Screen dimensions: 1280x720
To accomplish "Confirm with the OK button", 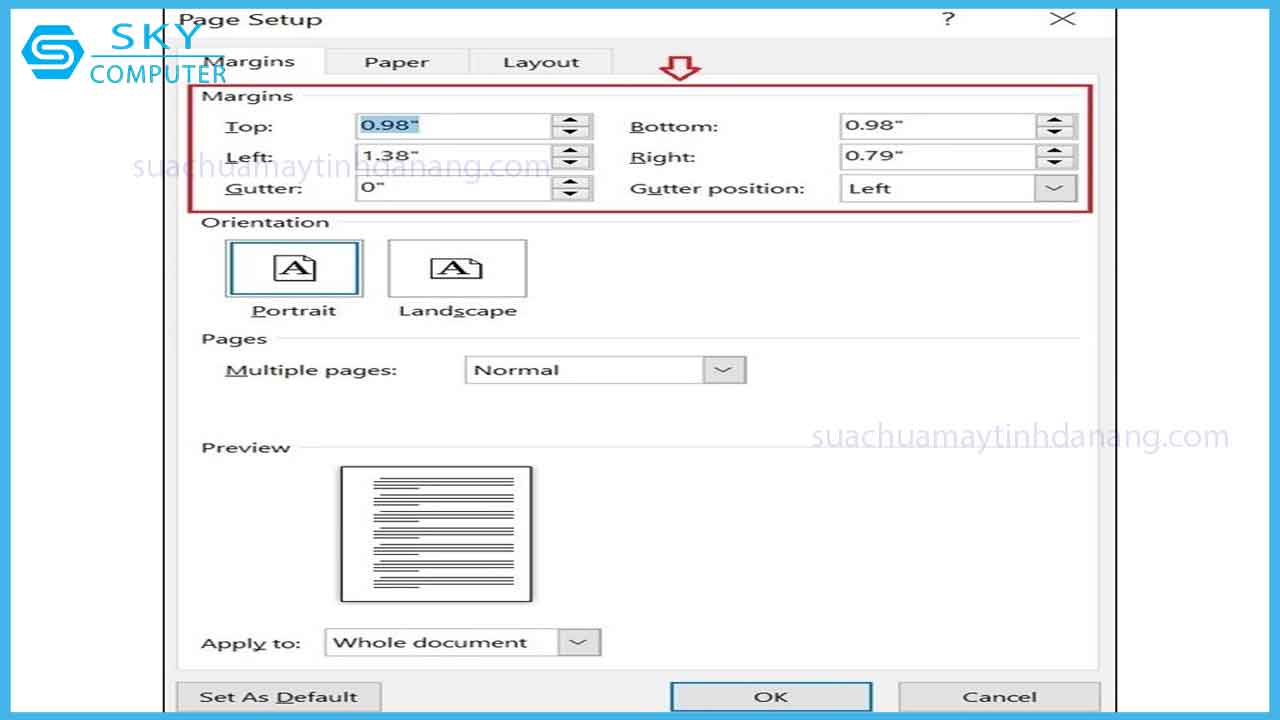I will coord(771,697).
